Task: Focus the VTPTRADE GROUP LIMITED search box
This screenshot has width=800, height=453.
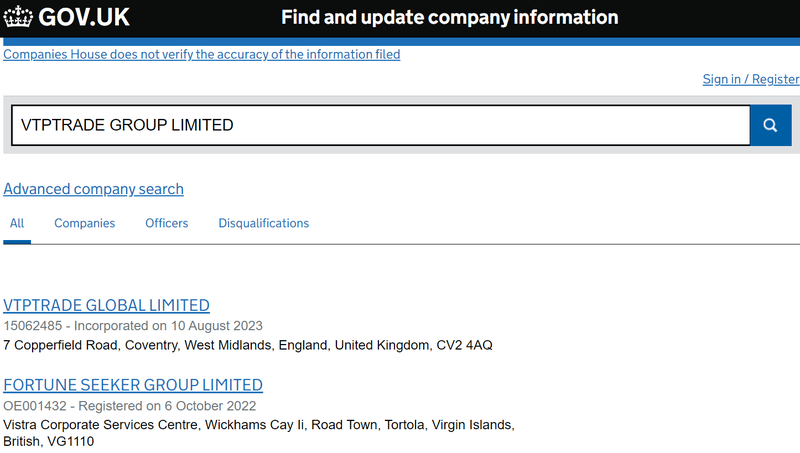Action: click(381, 125)
